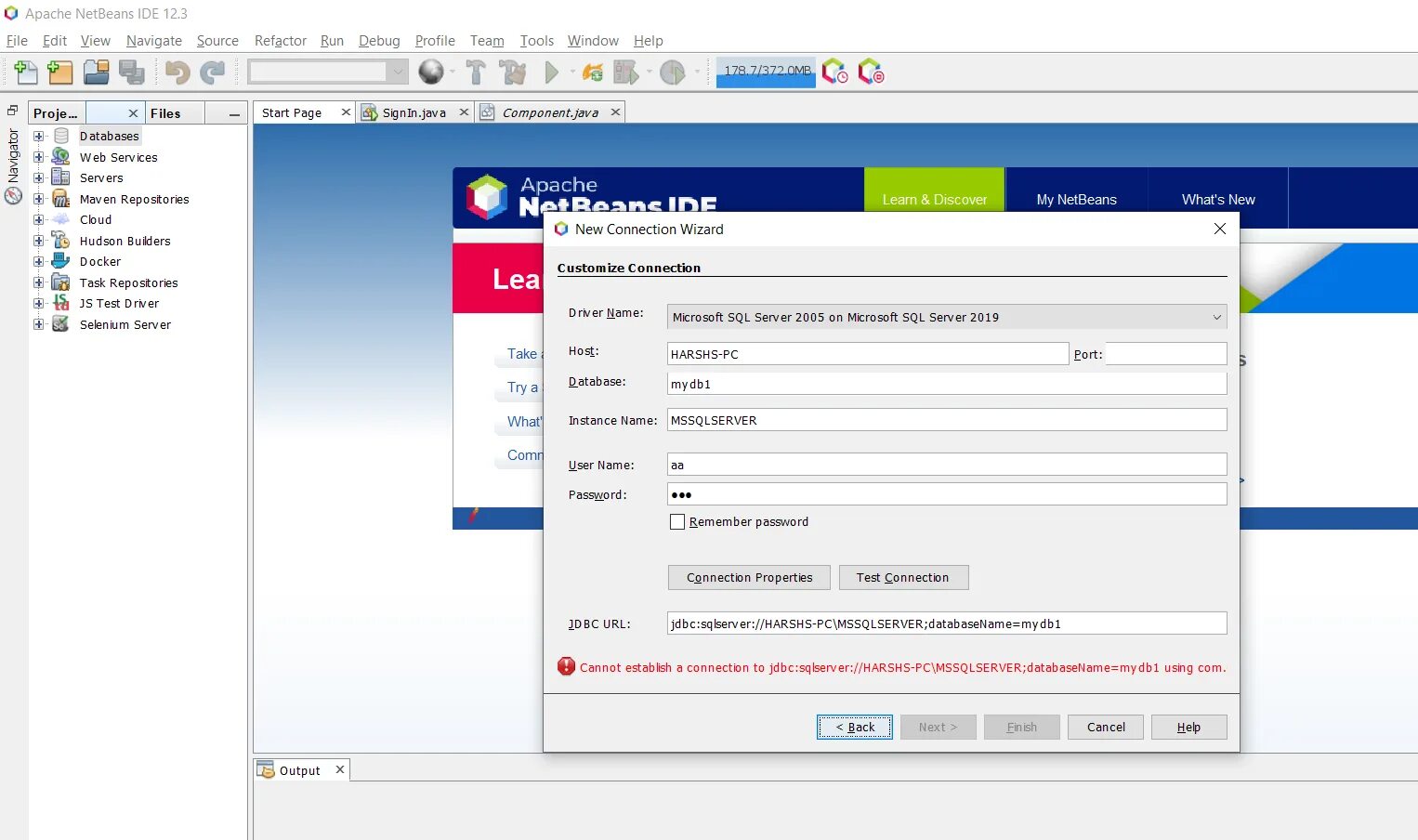Click the green Run Project arrow

pos(552,72)
